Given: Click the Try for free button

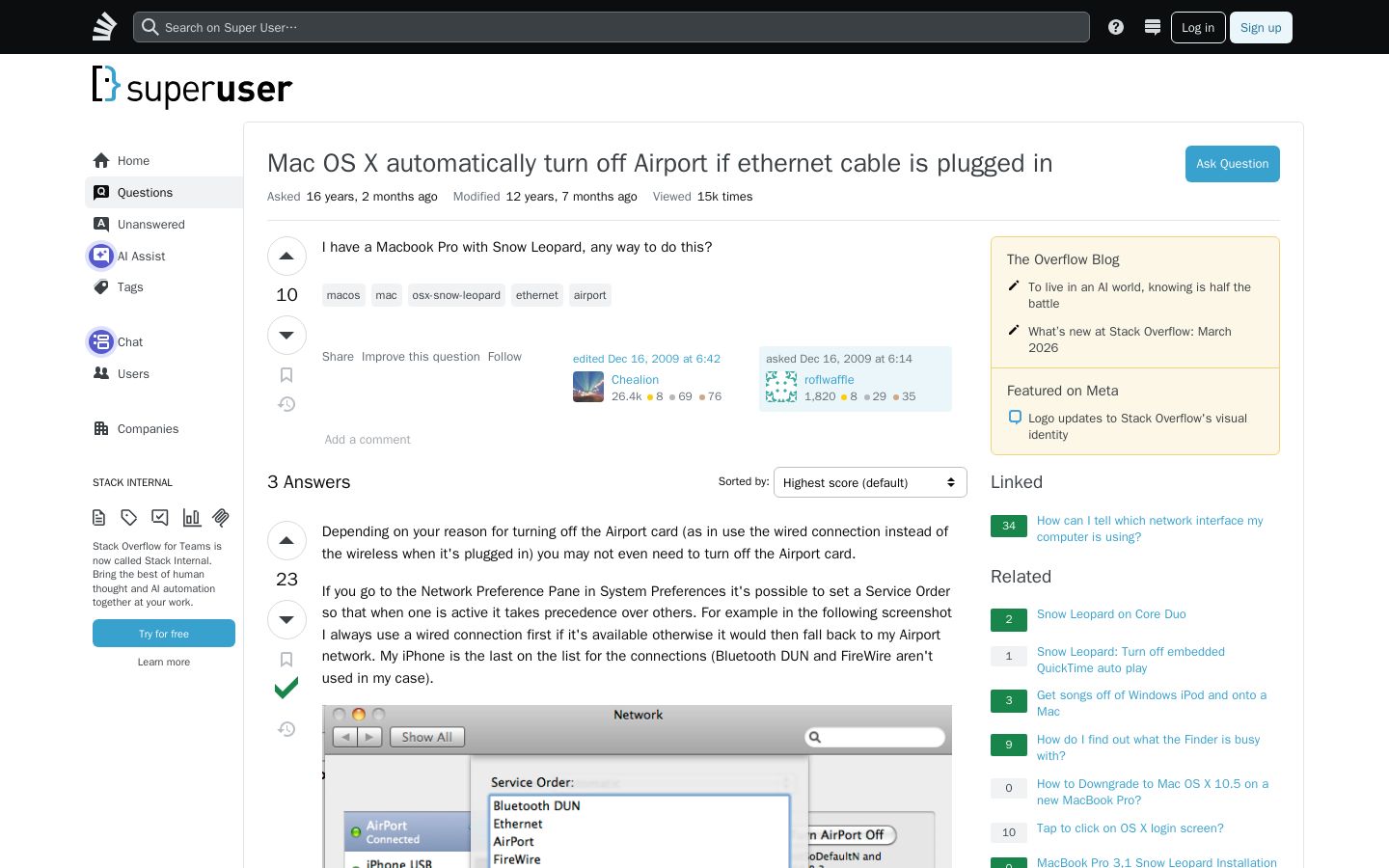Looking at the screenshot, I should pyautogui.click(x=164, y=634).
